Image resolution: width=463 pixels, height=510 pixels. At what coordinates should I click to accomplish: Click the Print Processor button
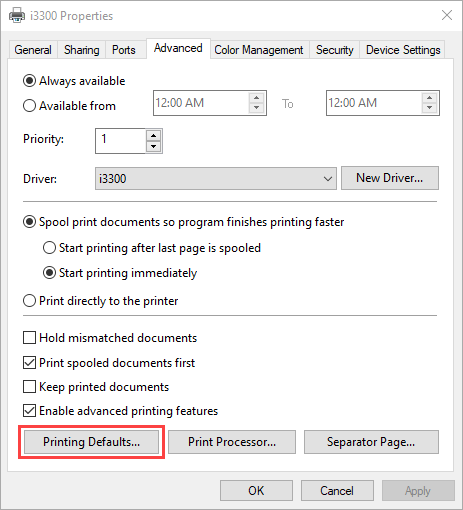(x=232, y=442)
